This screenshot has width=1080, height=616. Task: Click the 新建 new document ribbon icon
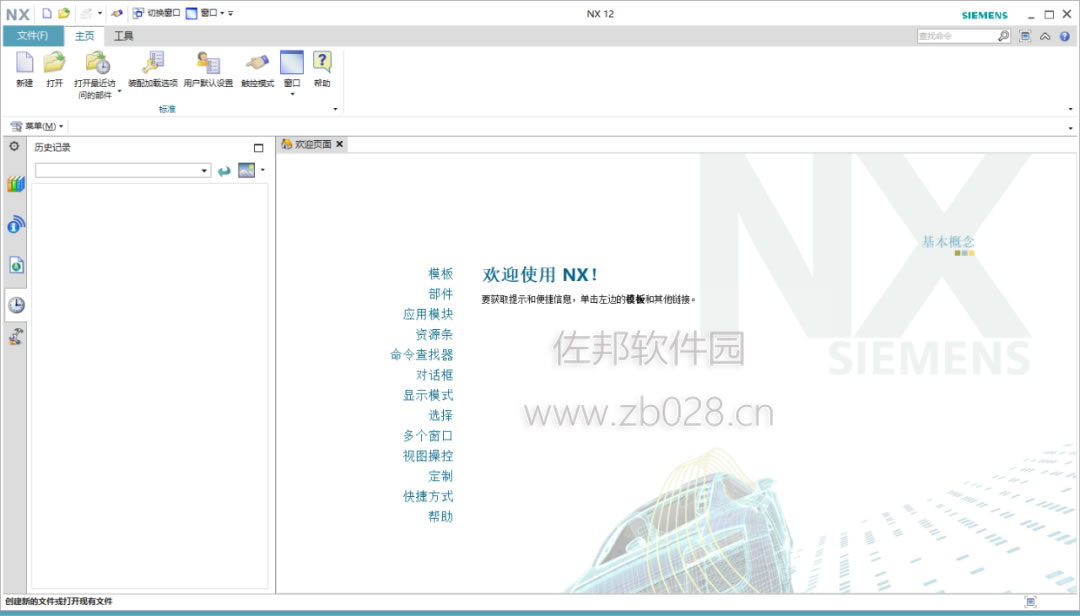tap(25, 69)
